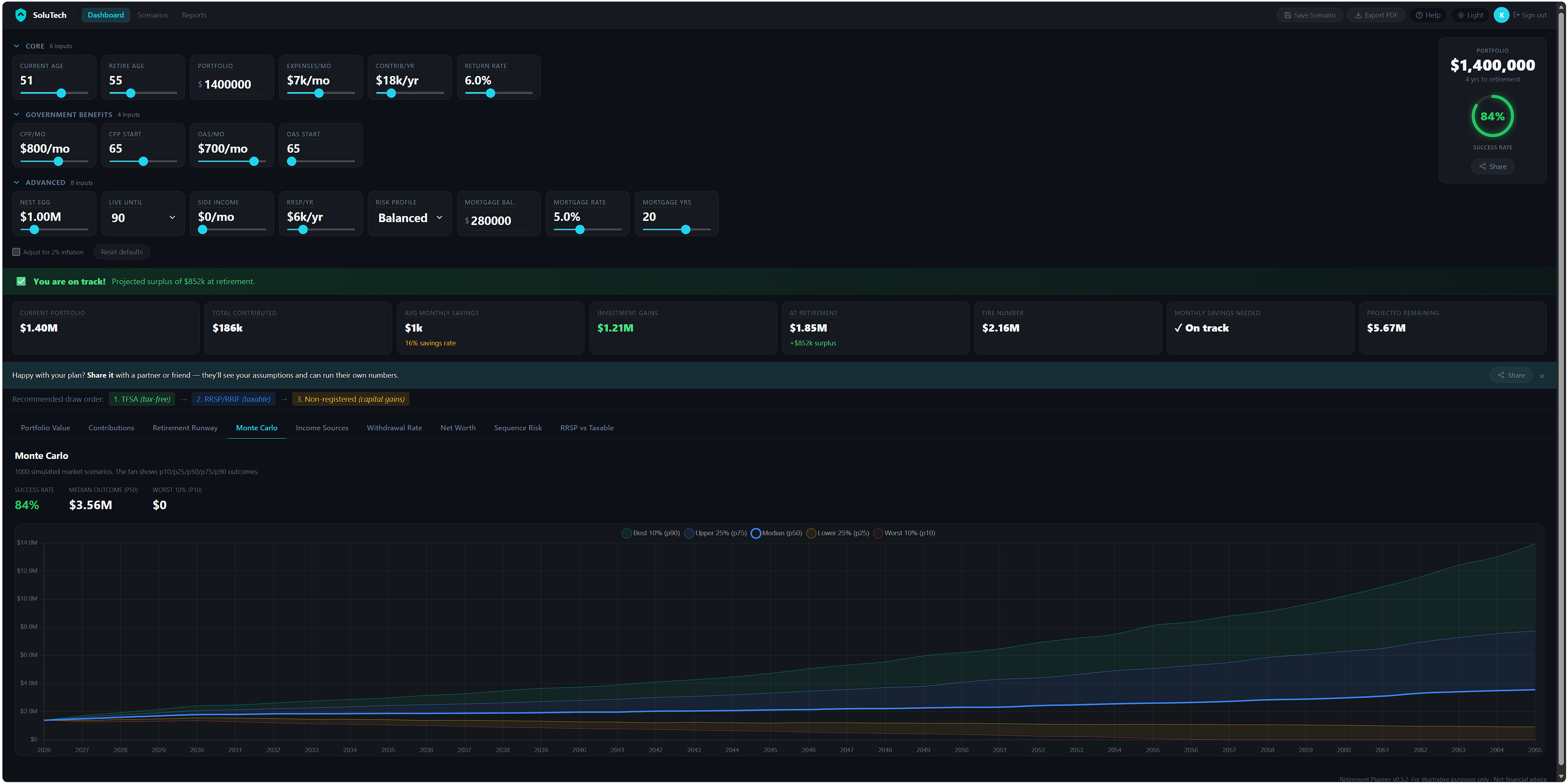Click the Sign out arrow icon
1568x784 pixels.
click(1516, 15)
